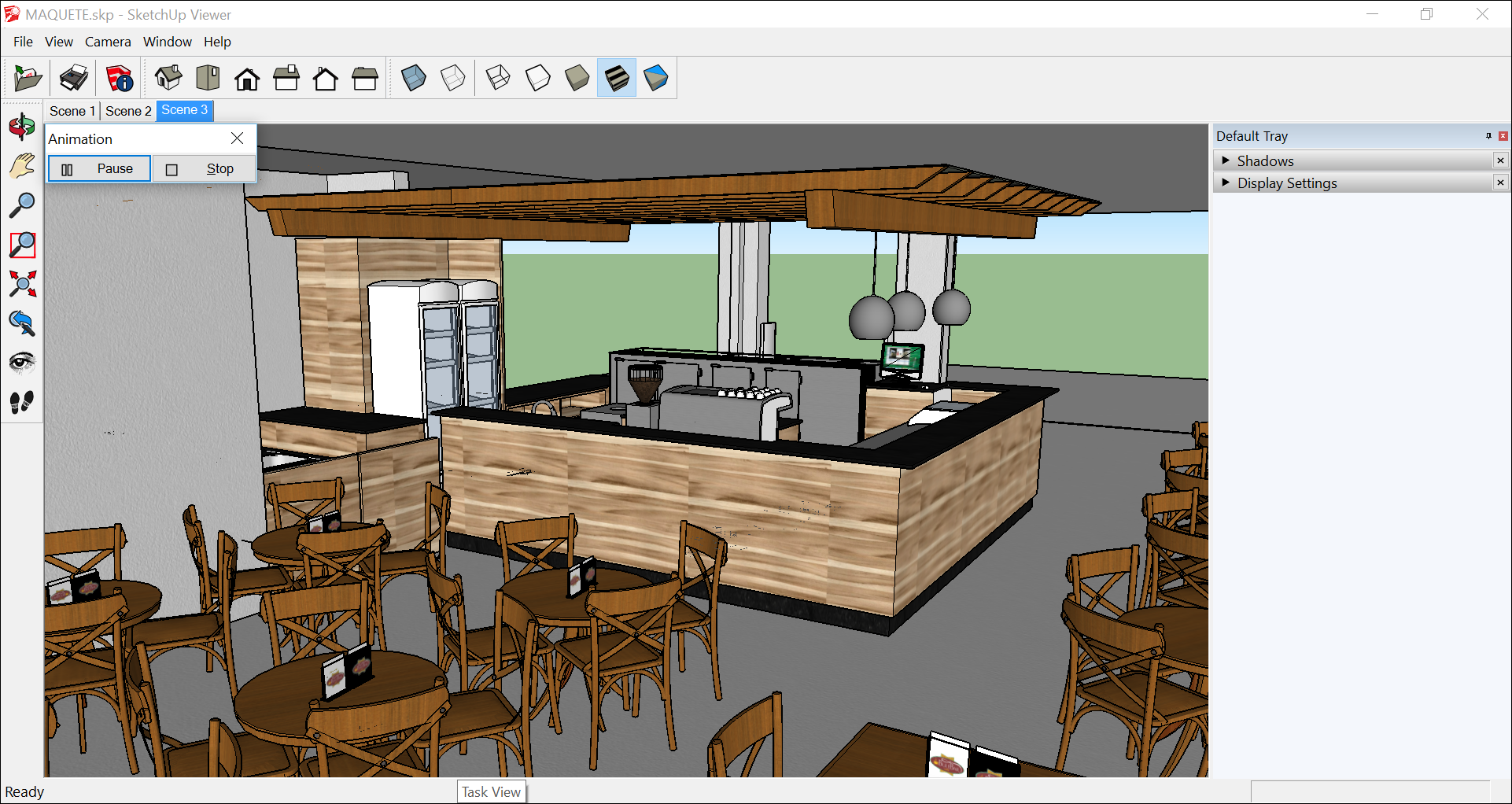
Task: Open the Camera menu
Action: pos(108,42)
